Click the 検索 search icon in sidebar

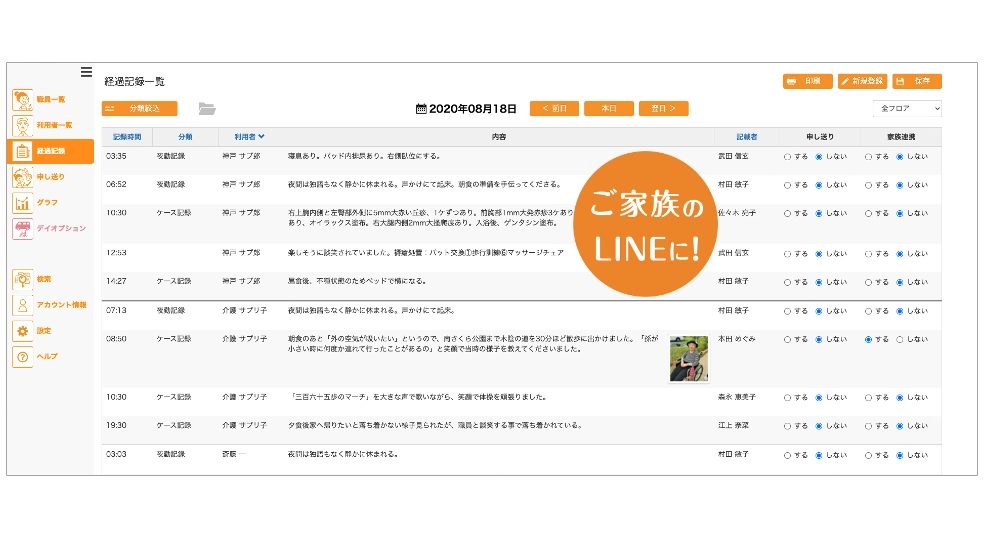click(22, 279)
